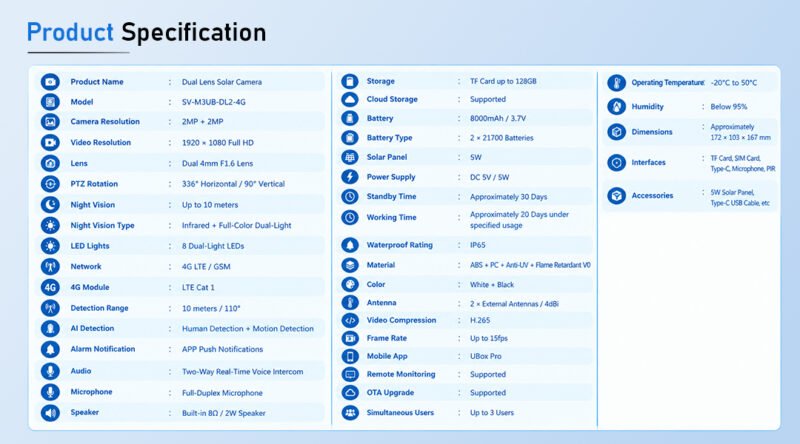Click the Microphone icon

coord(50,392)
